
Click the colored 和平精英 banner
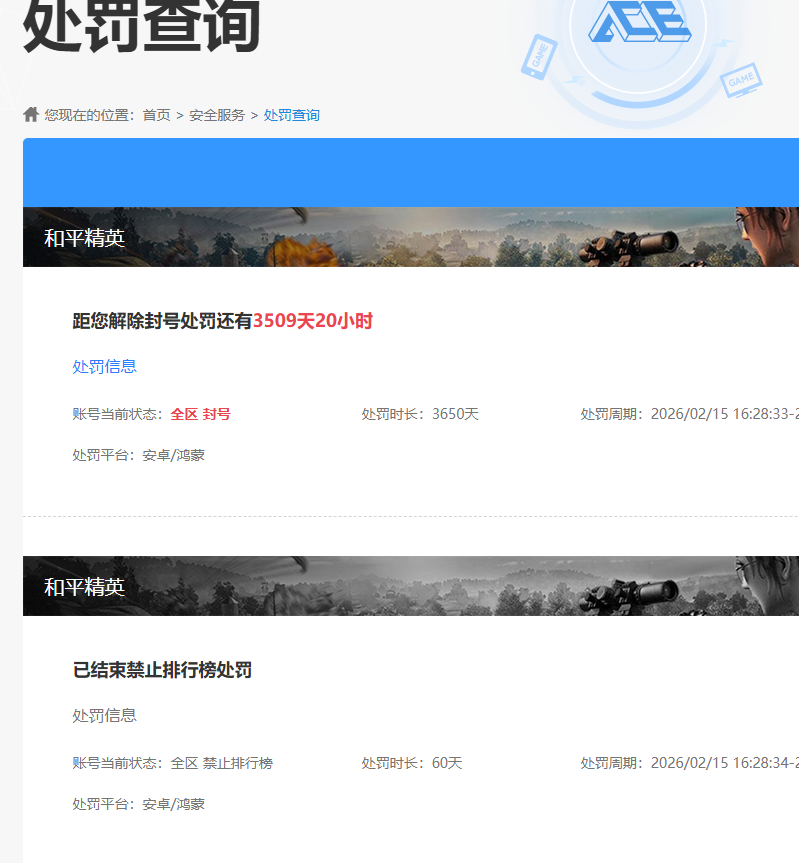point(411,237)
